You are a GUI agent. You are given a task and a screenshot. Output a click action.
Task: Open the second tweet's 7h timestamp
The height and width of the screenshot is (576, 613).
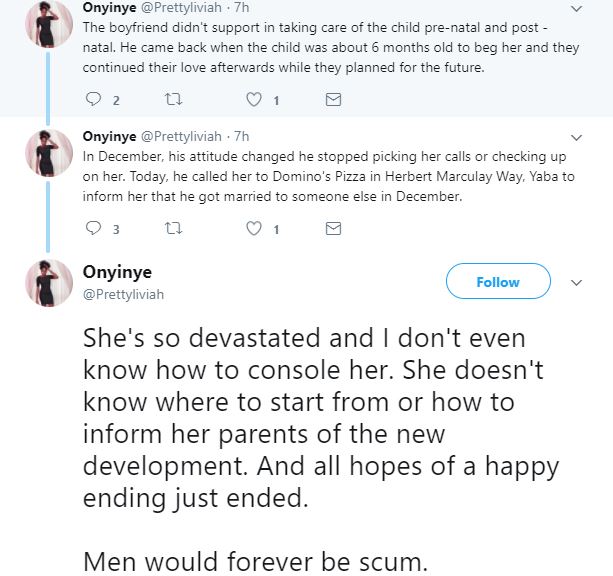point(241,136)
